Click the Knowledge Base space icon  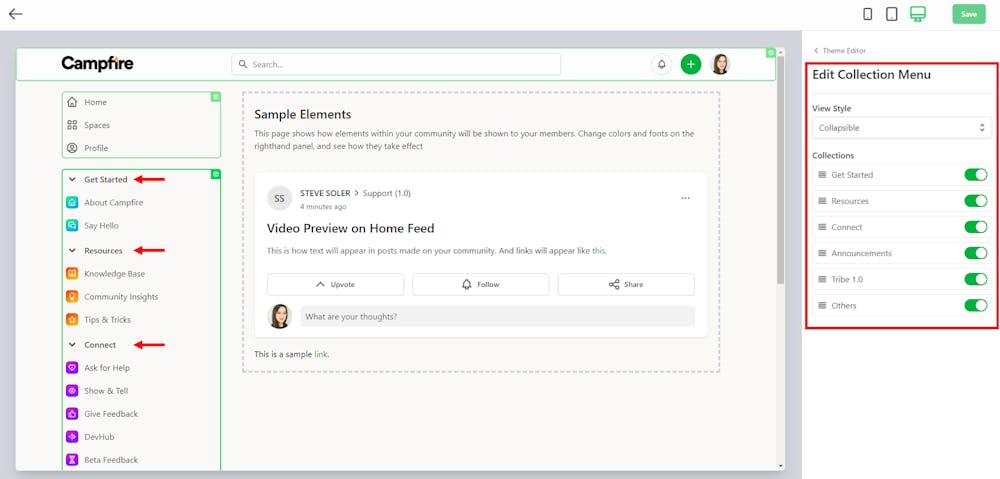[x=72, y=274]
